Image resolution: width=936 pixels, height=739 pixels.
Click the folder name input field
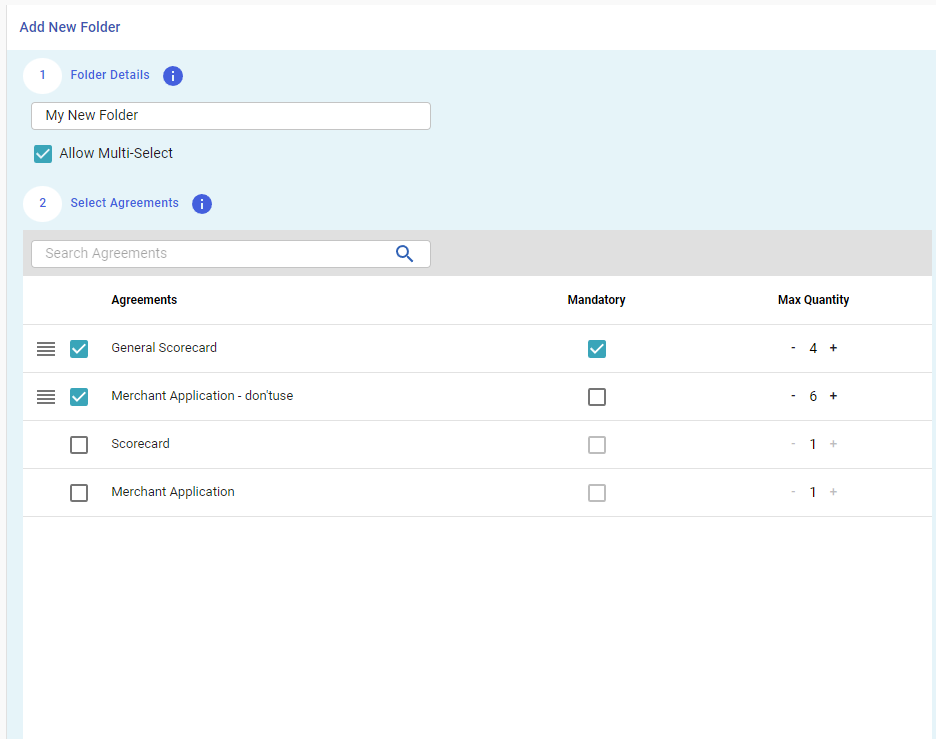point(230,116)
